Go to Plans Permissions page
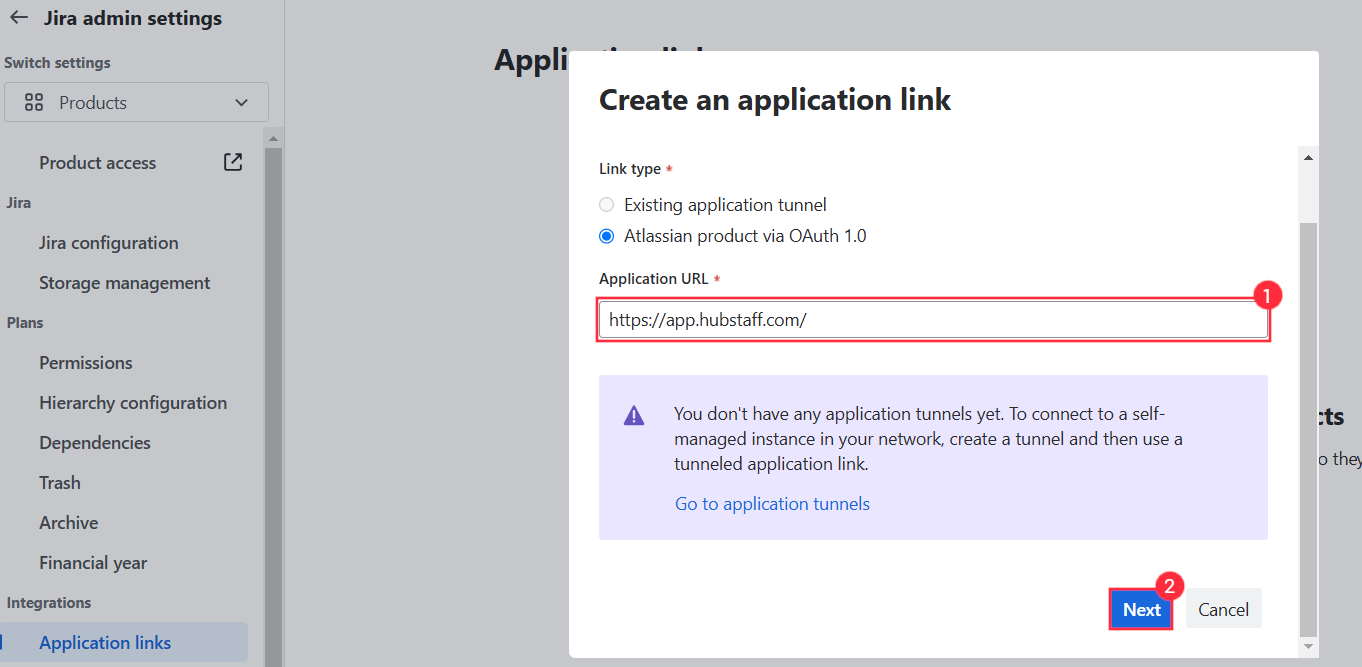 pos(86,363)
